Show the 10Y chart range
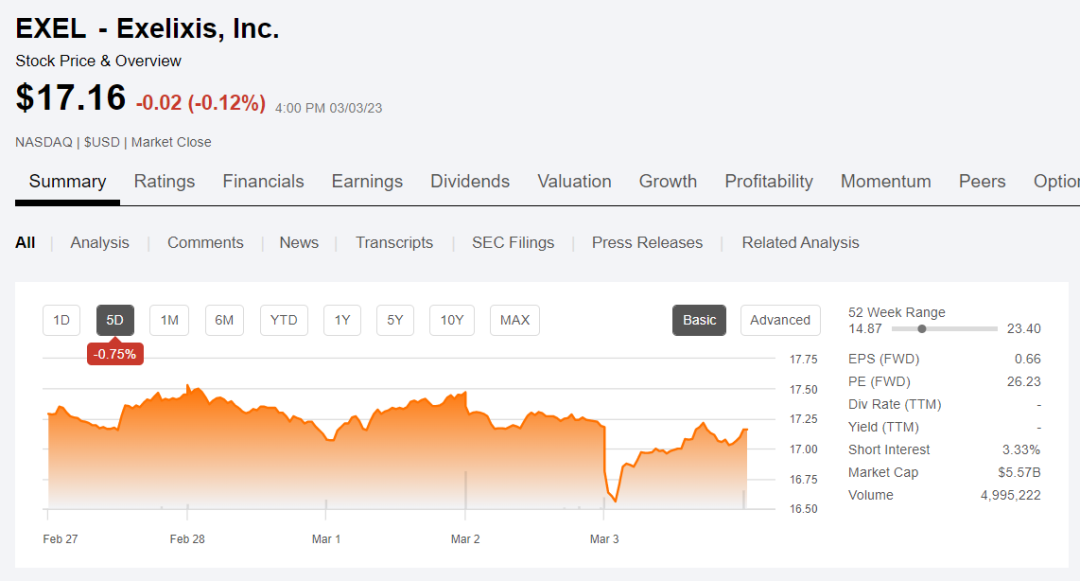 tap(452, 320)
